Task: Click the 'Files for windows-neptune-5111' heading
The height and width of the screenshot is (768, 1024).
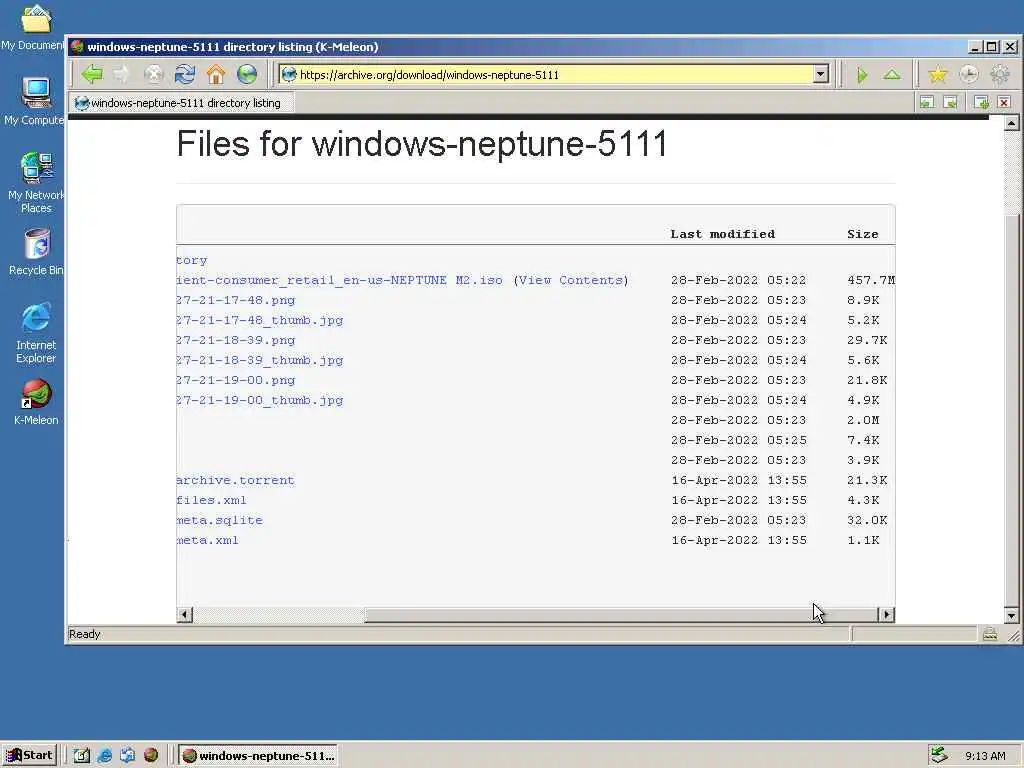Action: (422, 144)
